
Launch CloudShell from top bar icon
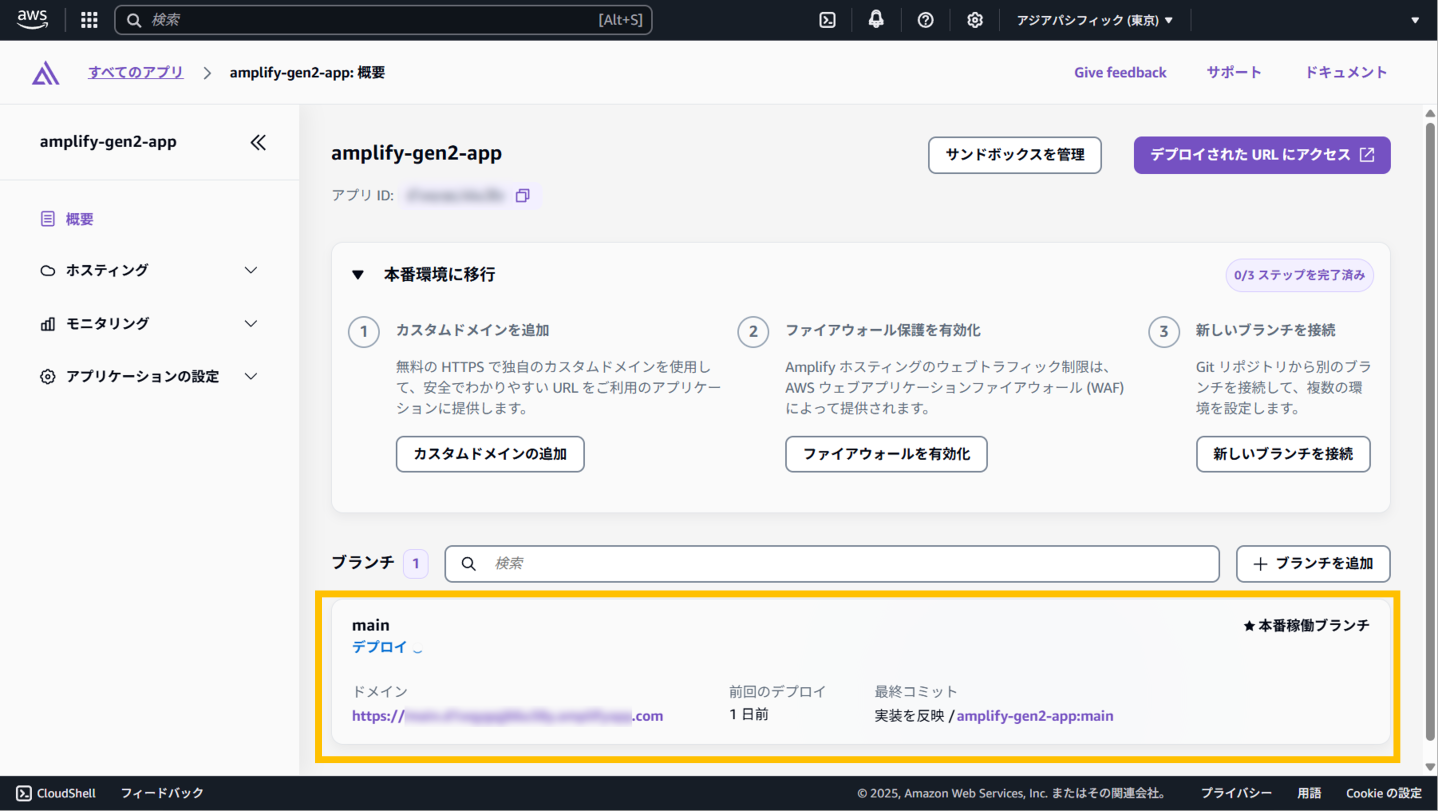[x=827, y=20]
